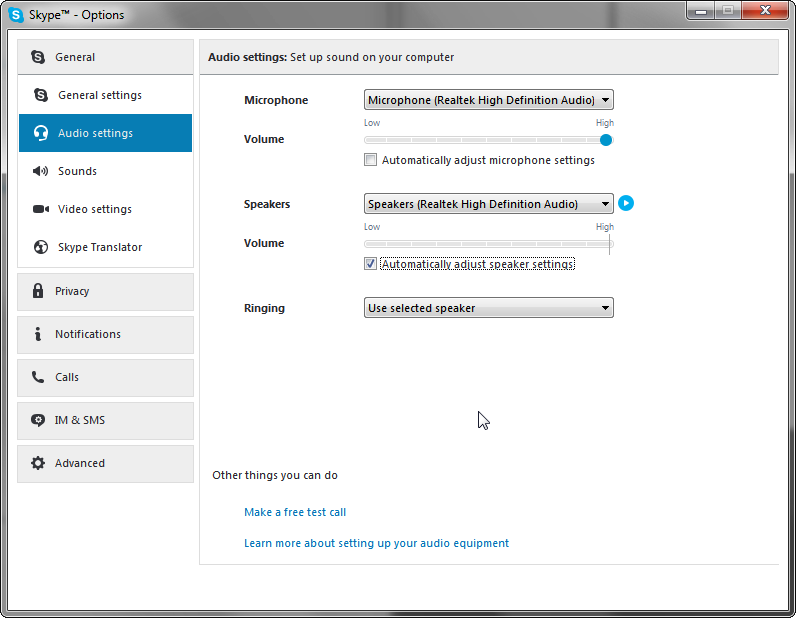The height and width of the screenshot is (618, 796).
Task: Click the Speakers label text
Action: pos(267,204)
